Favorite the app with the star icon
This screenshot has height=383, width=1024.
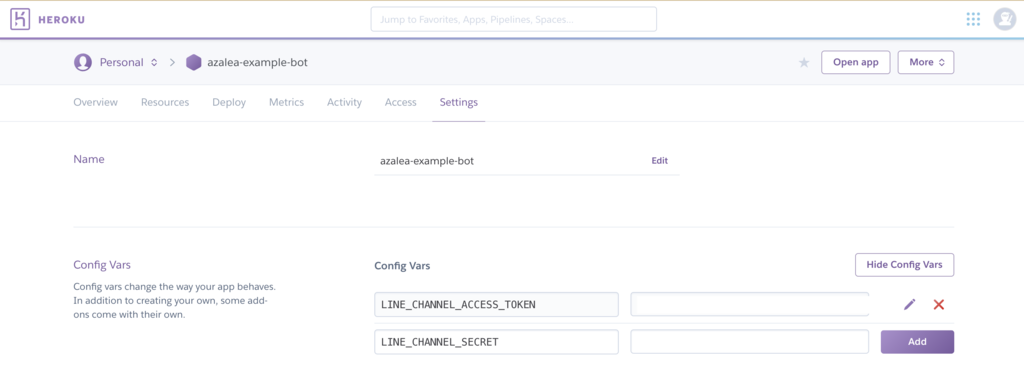pyautogui.click(x=804, y=63)
